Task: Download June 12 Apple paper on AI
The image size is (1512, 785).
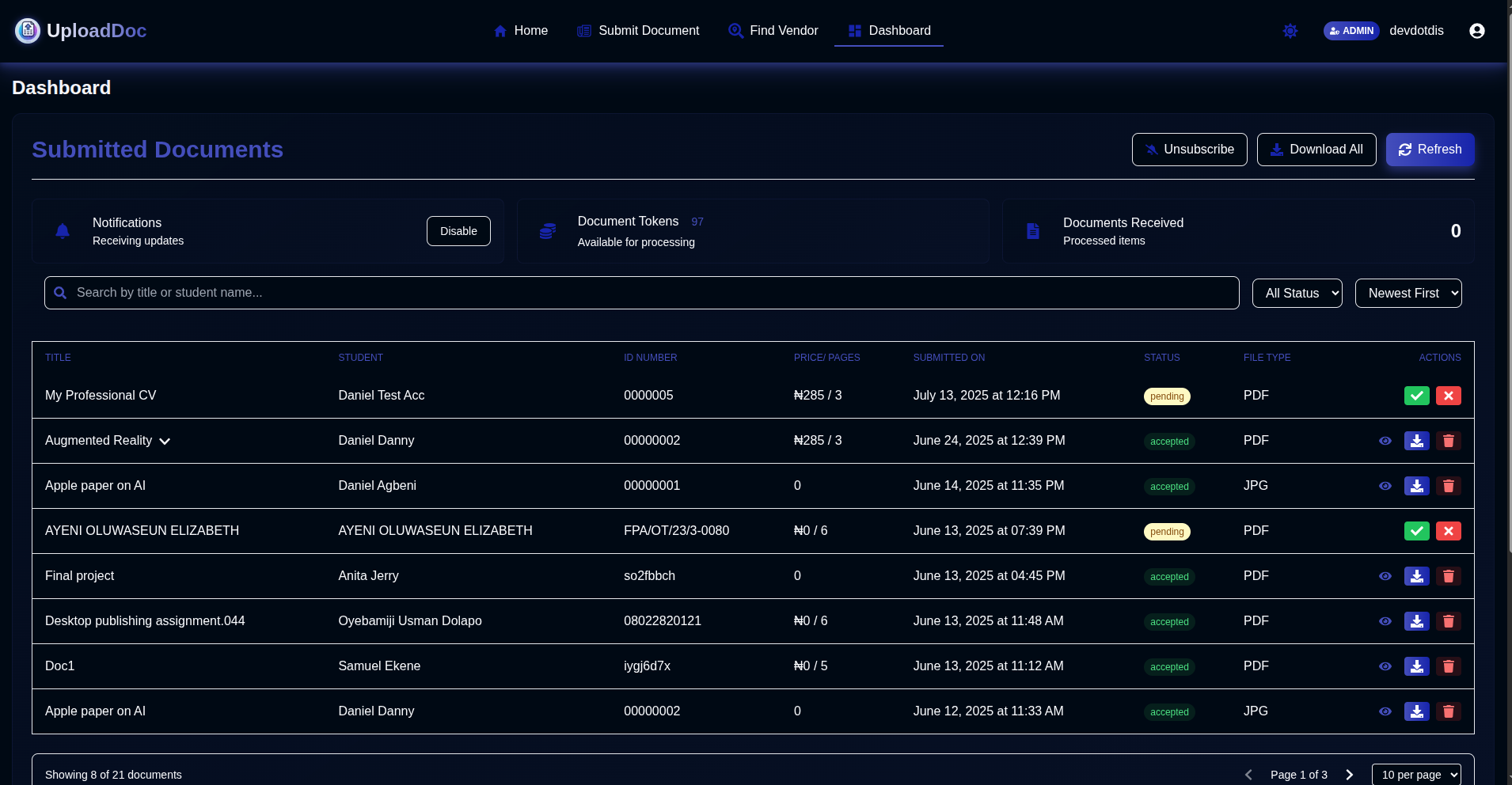Action: (x=1417, y=711)
